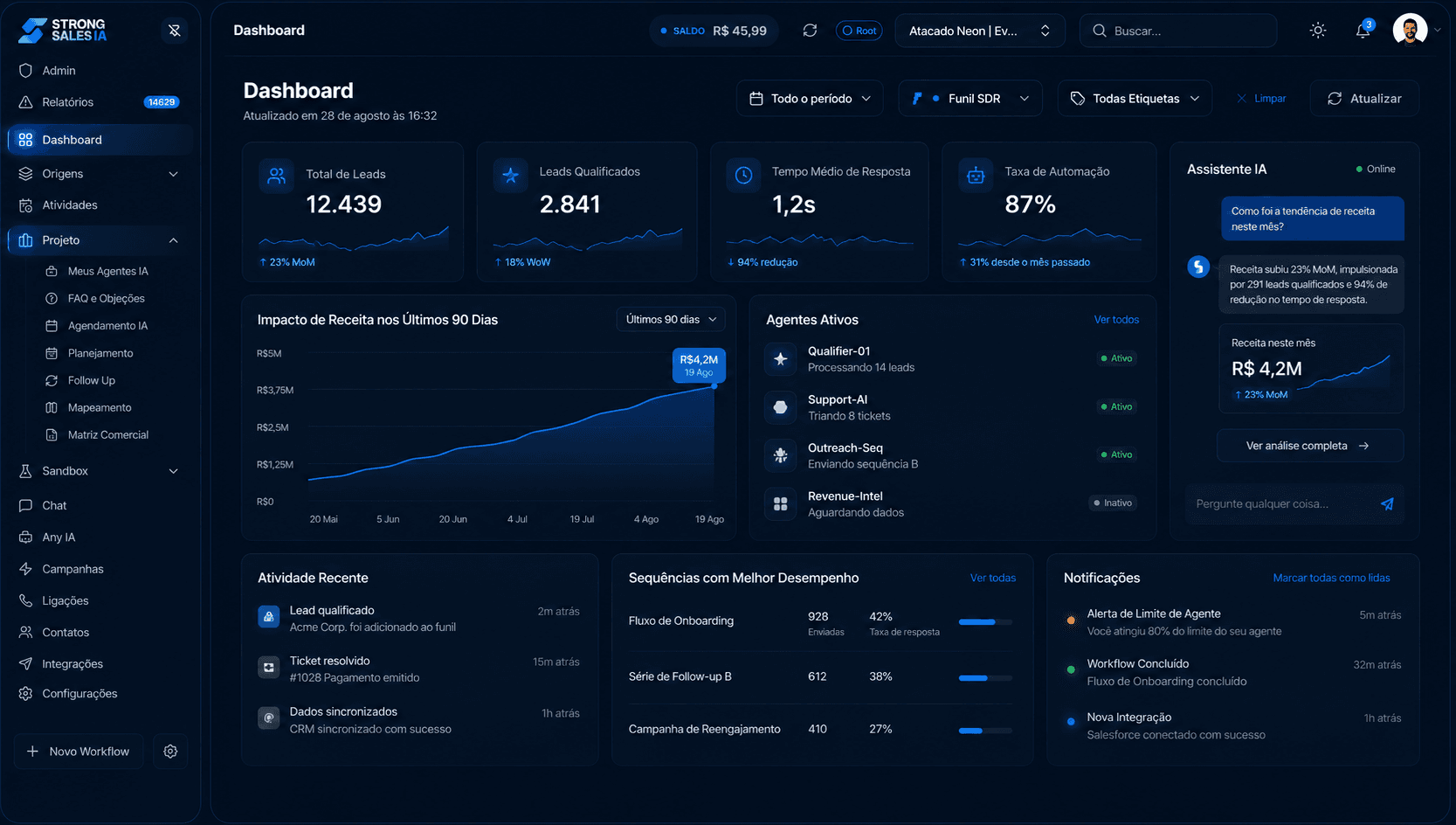Screen dimensions: 1456x825
Task: Open the Todo o período dropdown
Action: 810,99
